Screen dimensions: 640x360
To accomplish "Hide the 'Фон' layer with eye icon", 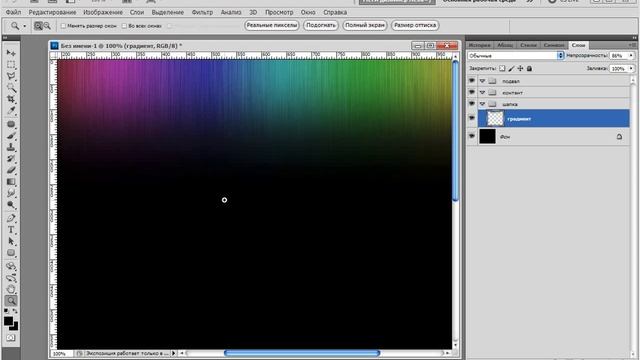I will click(472, 136).
